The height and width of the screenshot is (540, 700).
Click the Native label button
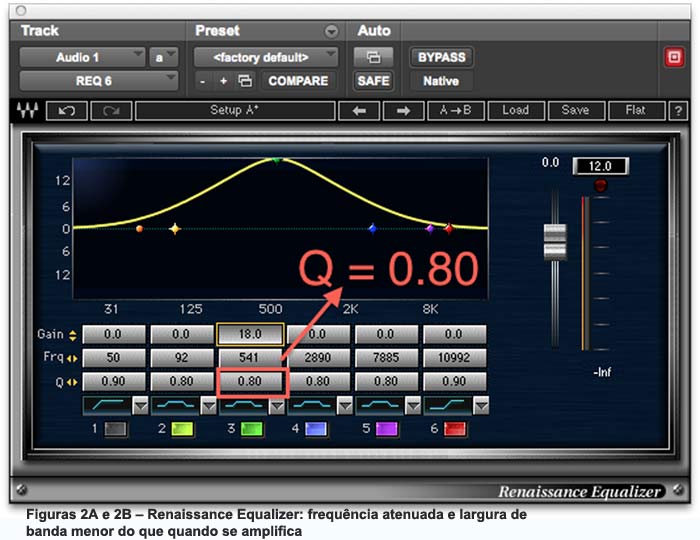coord(441,81)
